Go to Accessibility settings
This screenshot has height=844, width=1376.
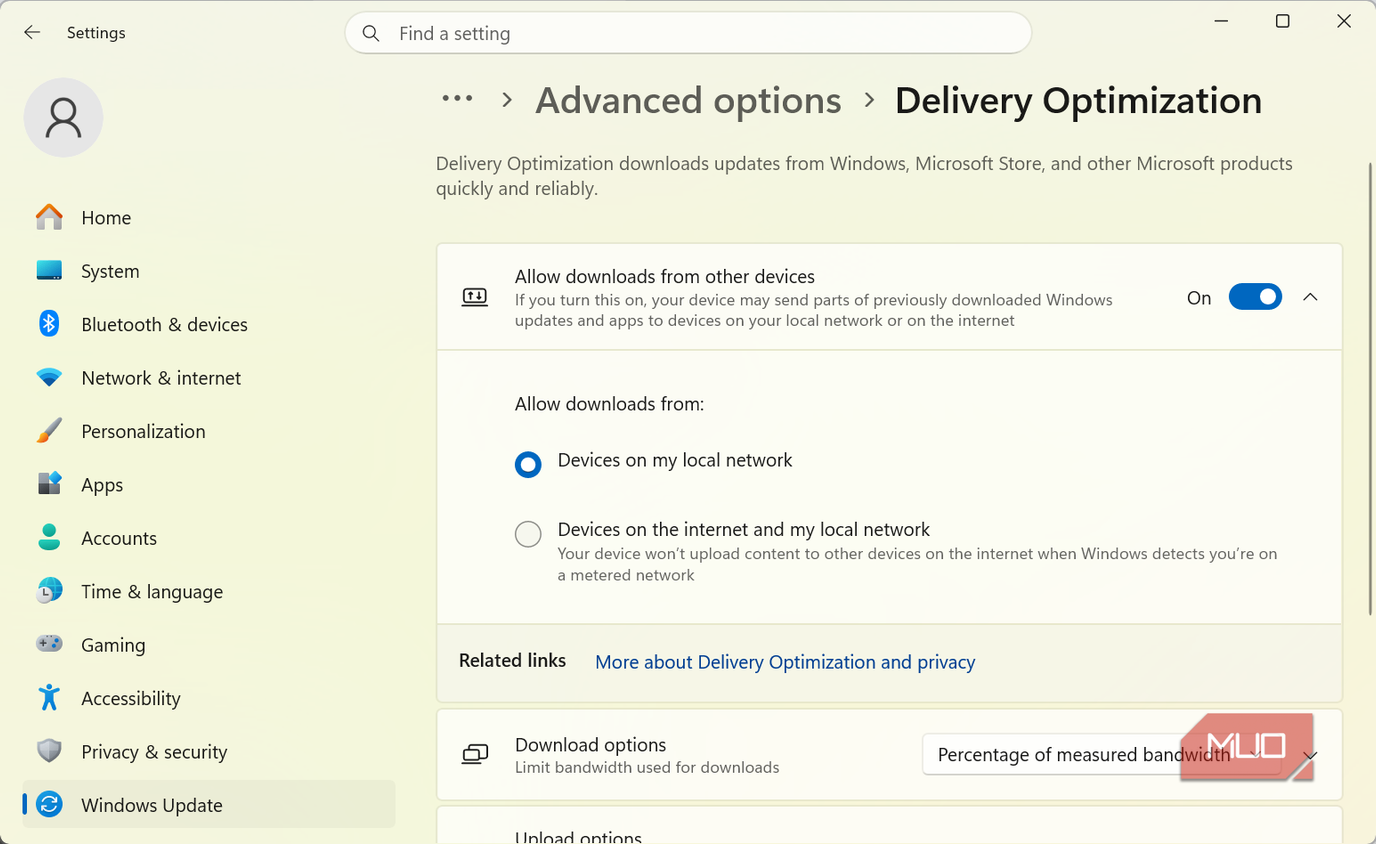(209, 698)
